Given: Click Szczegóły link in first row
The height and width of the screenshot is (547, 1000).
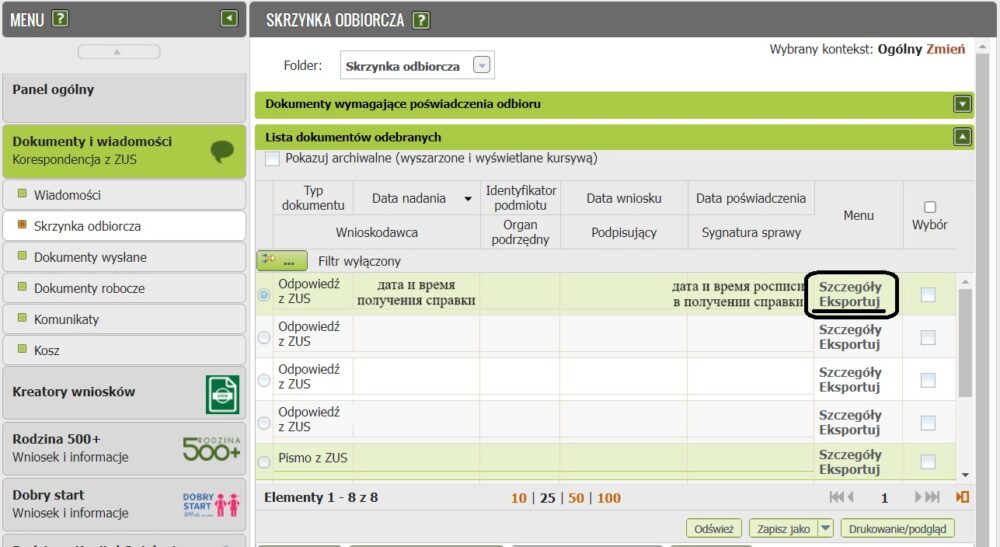Looking at the screenshot, I should coord(849,286).
